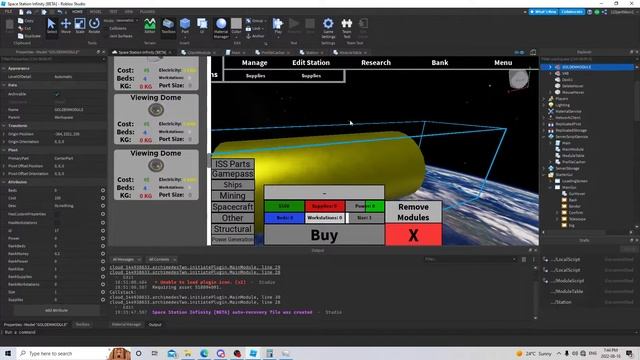
Task: Collapse the StarterGui node in Explorer
Action: tap(544, 175)
